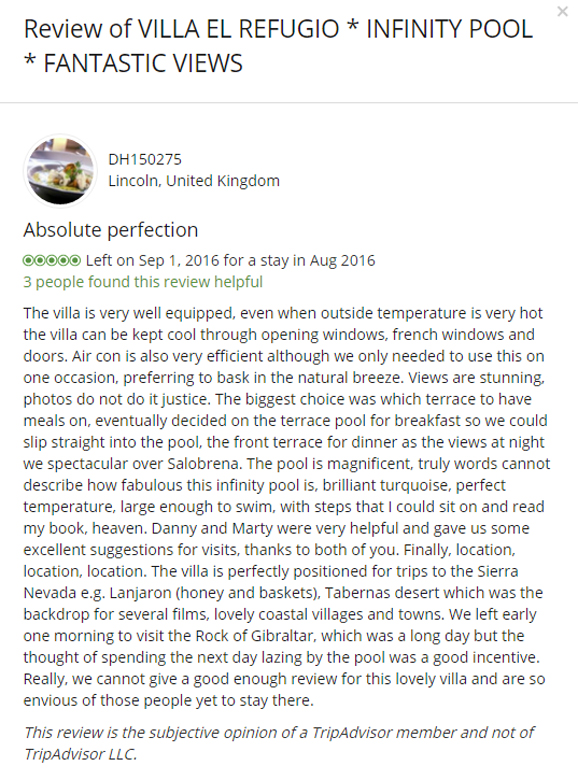Click the FANTASTIC VIEWS heading line
Image resolution: width=578 pixels, height=780 pixels.
point(133,63)
